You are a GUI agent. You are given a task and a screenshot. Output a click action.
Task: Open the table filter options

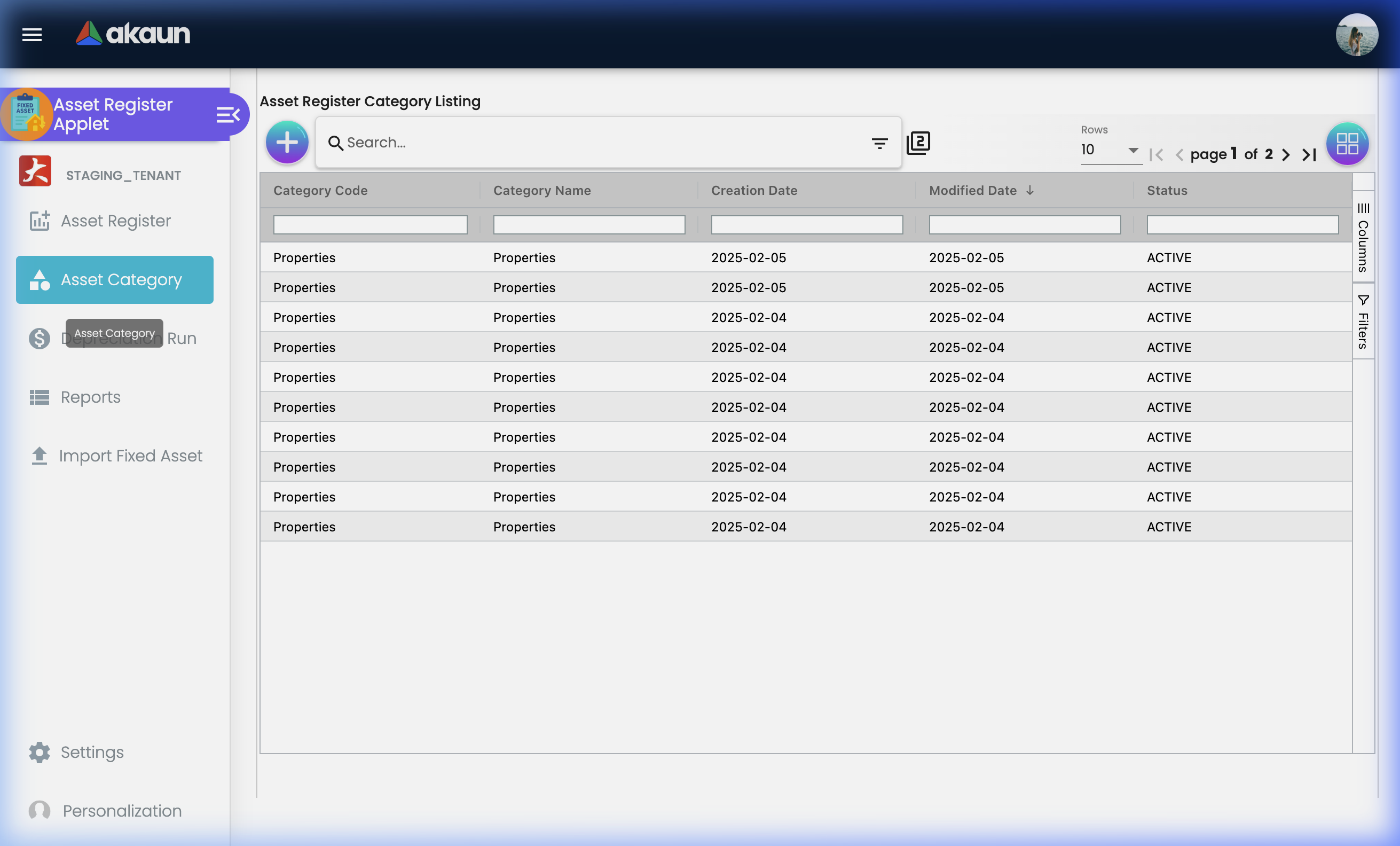[879, 143]
